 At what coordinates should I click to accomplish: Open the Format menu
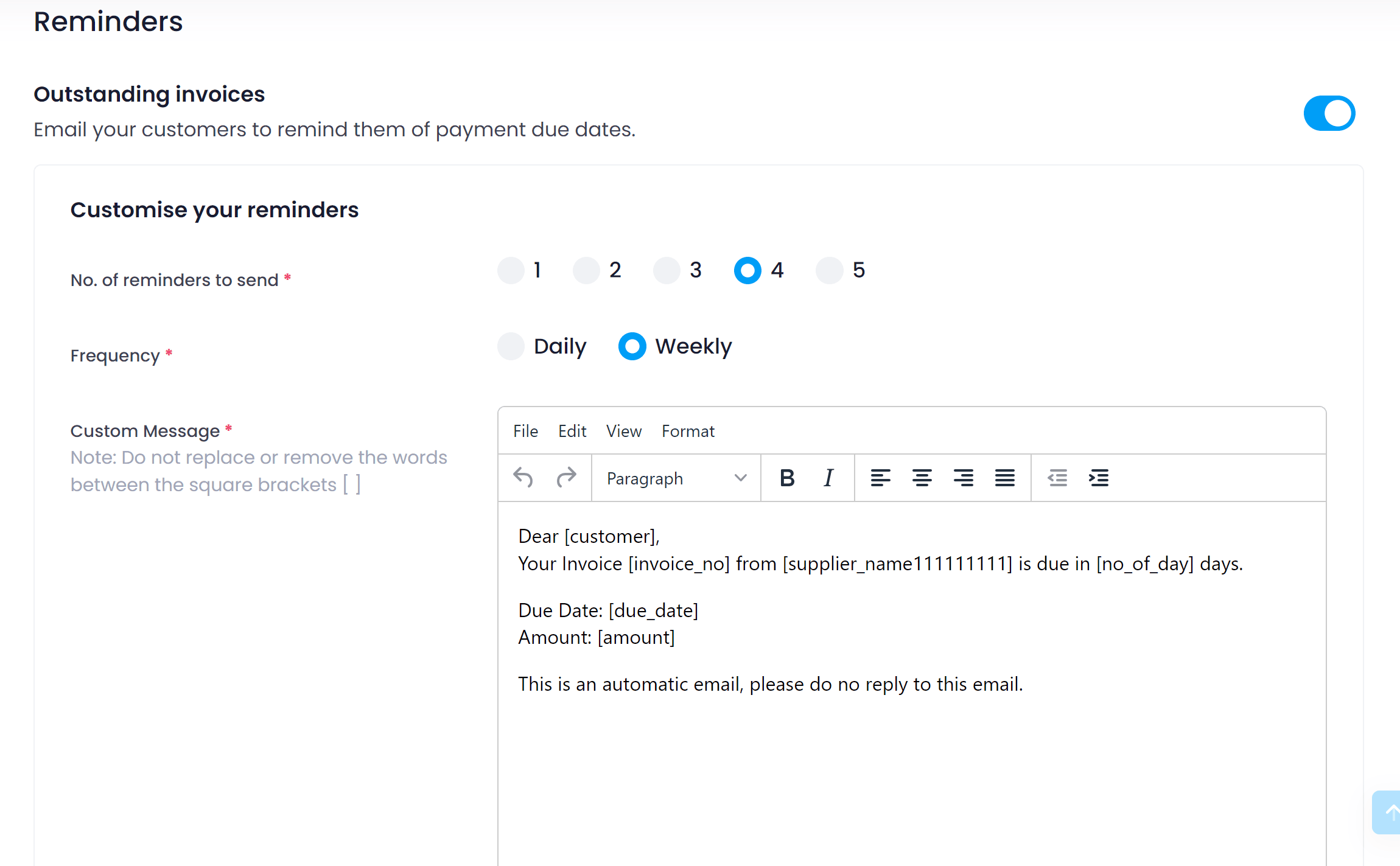(x=688, y=431)
